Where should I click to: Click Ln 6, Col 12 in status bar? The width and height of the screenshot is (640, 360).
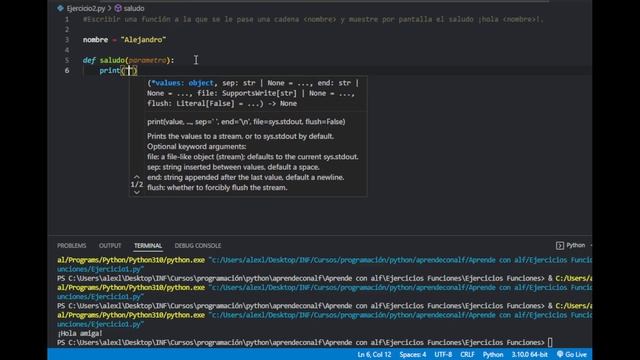click(374, 354)
